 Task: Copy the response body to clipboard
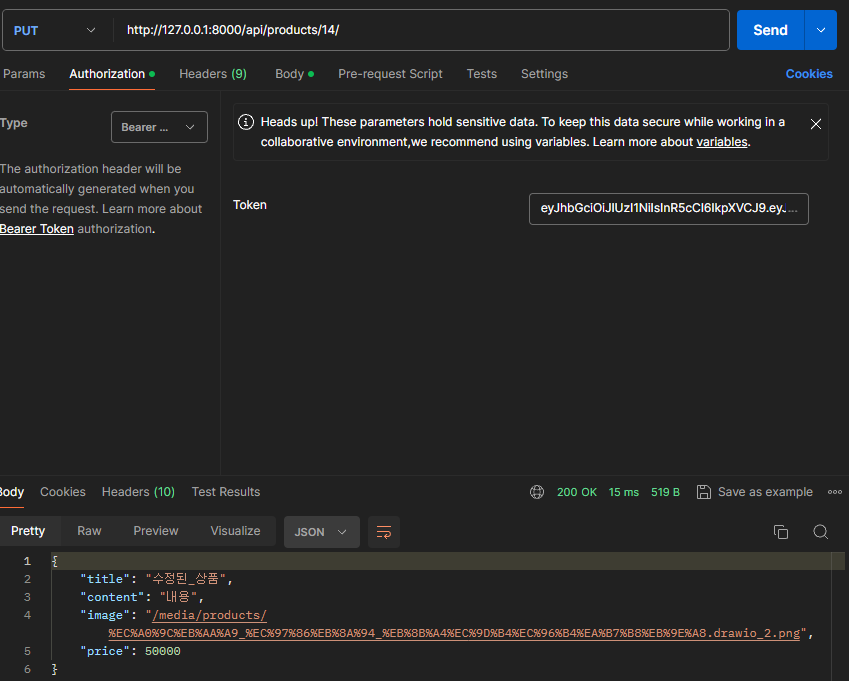point(781,532)
